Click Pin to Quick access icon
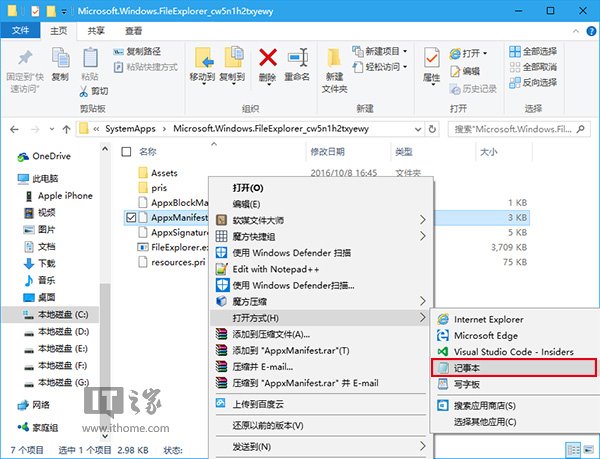The width and height of the screenshot is (600, 459). (x=25, y=58)
